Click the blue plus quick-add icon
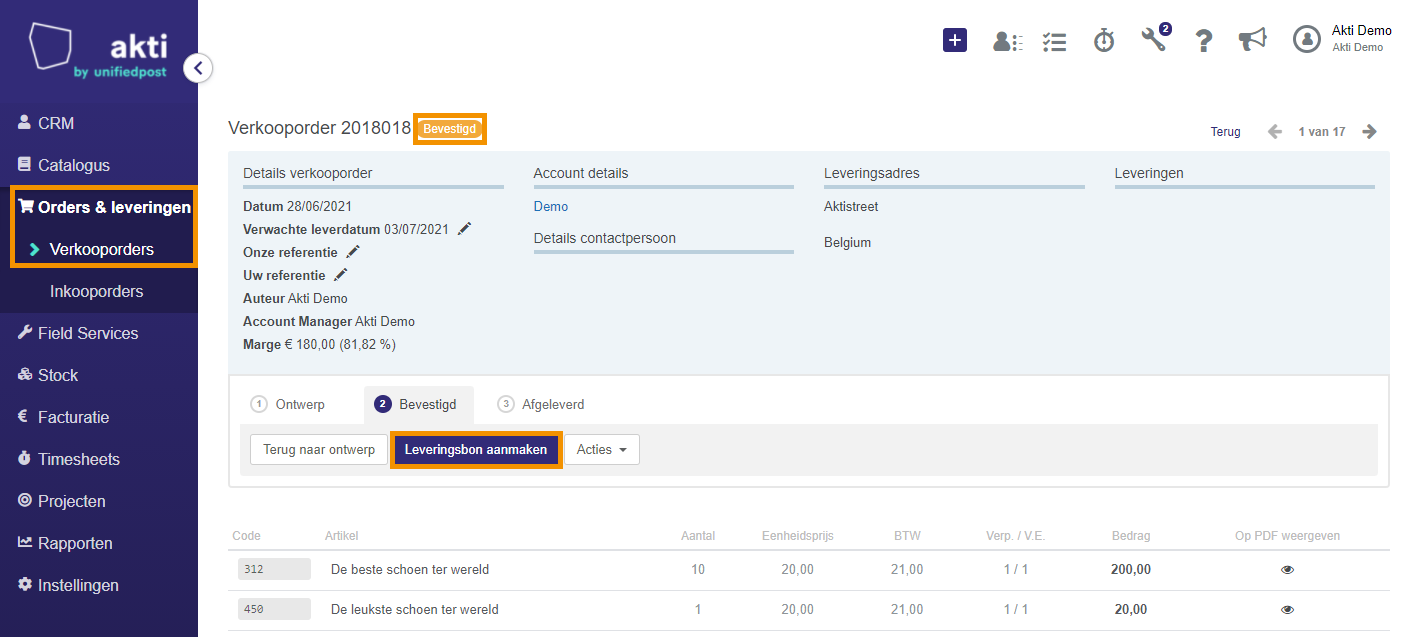The width and height of the screenshot is (1401, 637). click(955, 40)
